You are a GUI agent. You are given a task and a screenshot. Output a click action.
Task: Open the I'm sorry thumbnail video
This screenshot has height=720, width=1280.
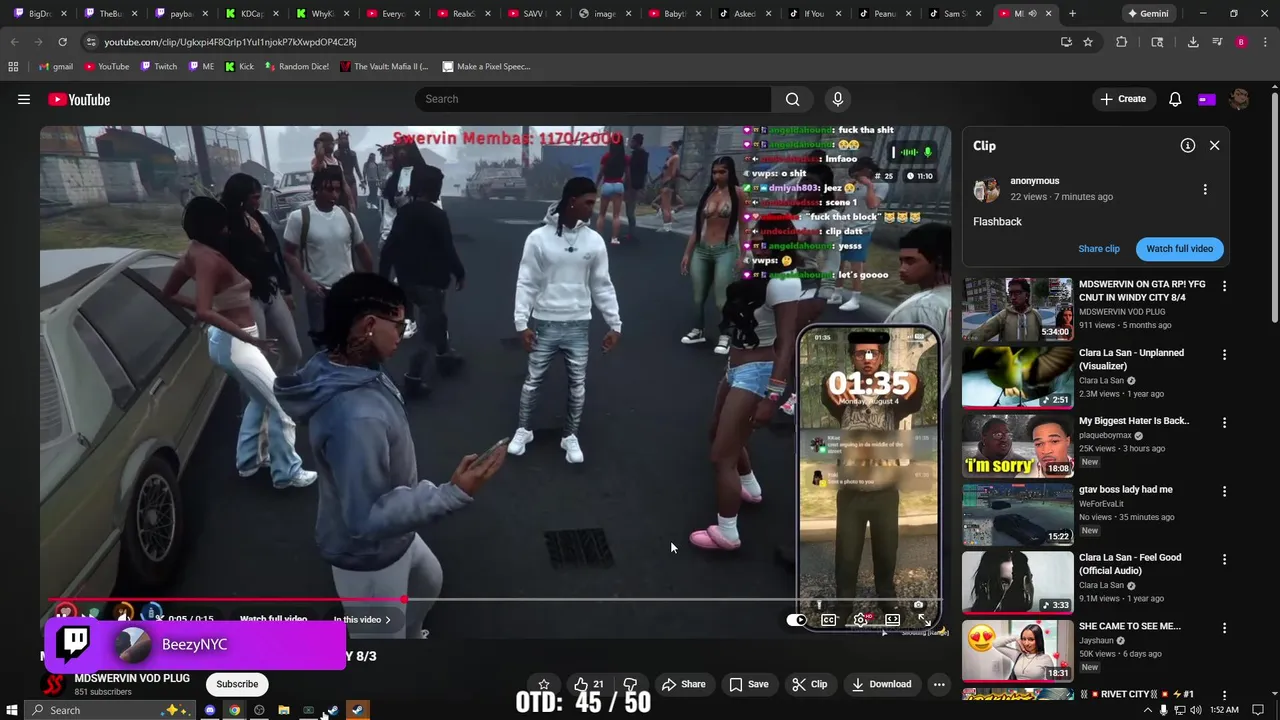click(1017, 445)
